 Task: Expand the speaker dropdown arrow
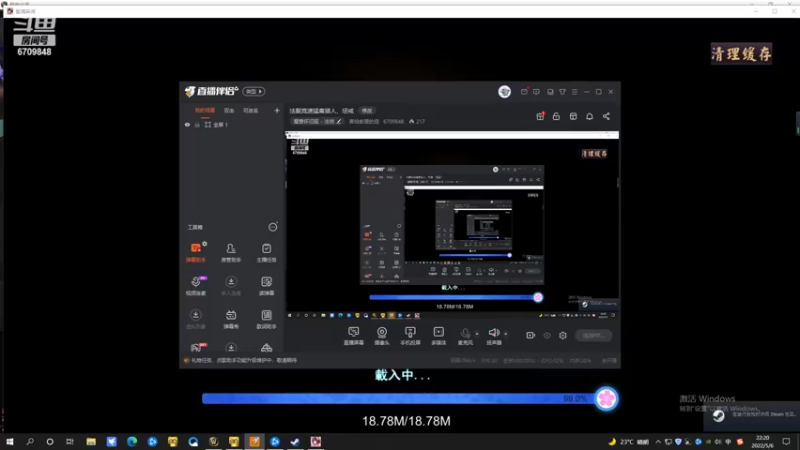point(506,334)
